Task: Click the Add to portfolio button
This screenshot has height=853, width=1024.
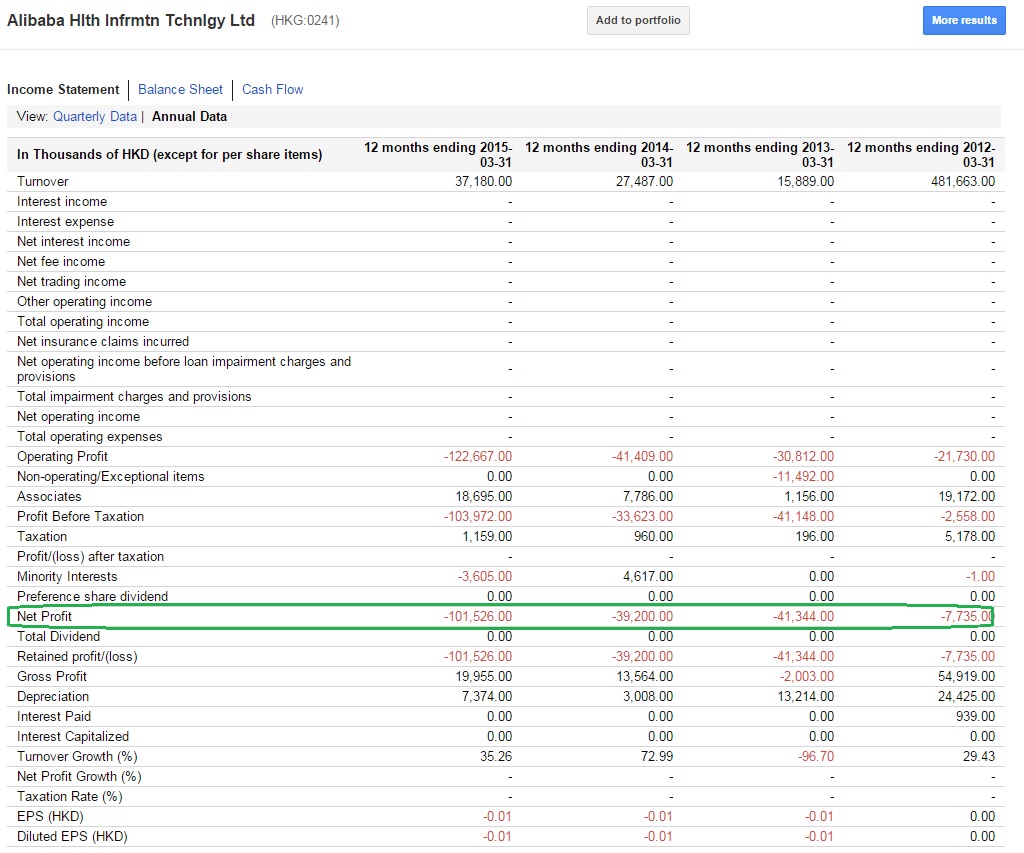Action: click(x=638, y=20)
